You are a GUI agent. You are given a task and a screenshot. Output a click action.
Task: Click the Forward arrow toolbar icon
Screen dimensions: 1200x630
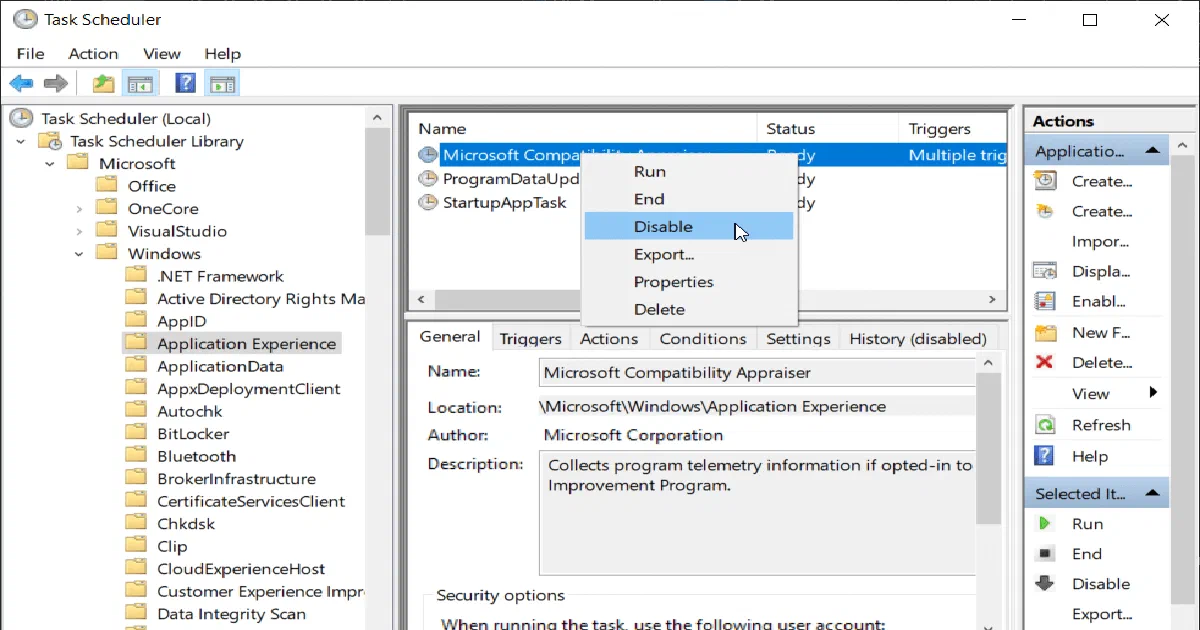click(x=57, y=84)
